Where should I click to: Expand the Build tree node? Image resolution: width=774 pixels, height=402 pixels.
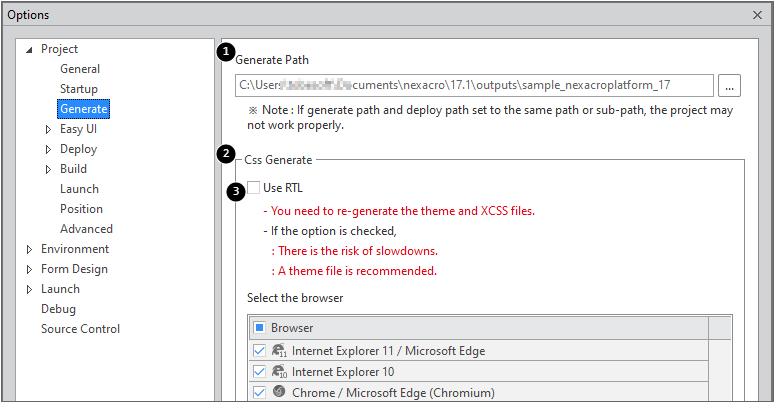[x=48, y=169]
